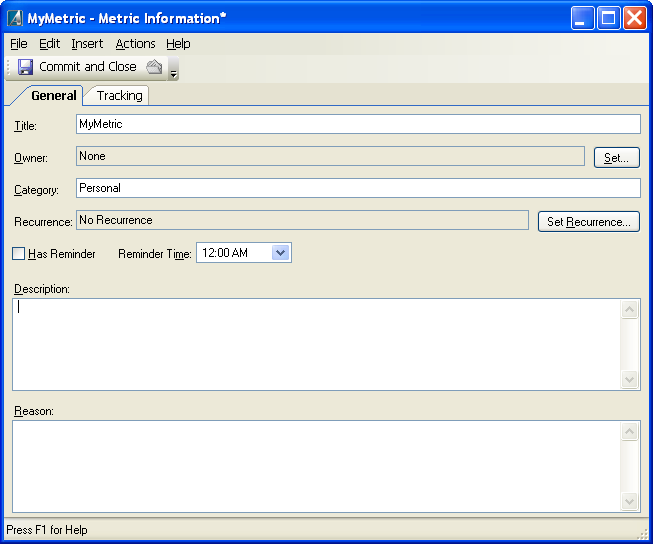Click the Reason scrollbar up arrow
Image resolution: width=653 pixels, height=544 pixels.
click(629, 432)
